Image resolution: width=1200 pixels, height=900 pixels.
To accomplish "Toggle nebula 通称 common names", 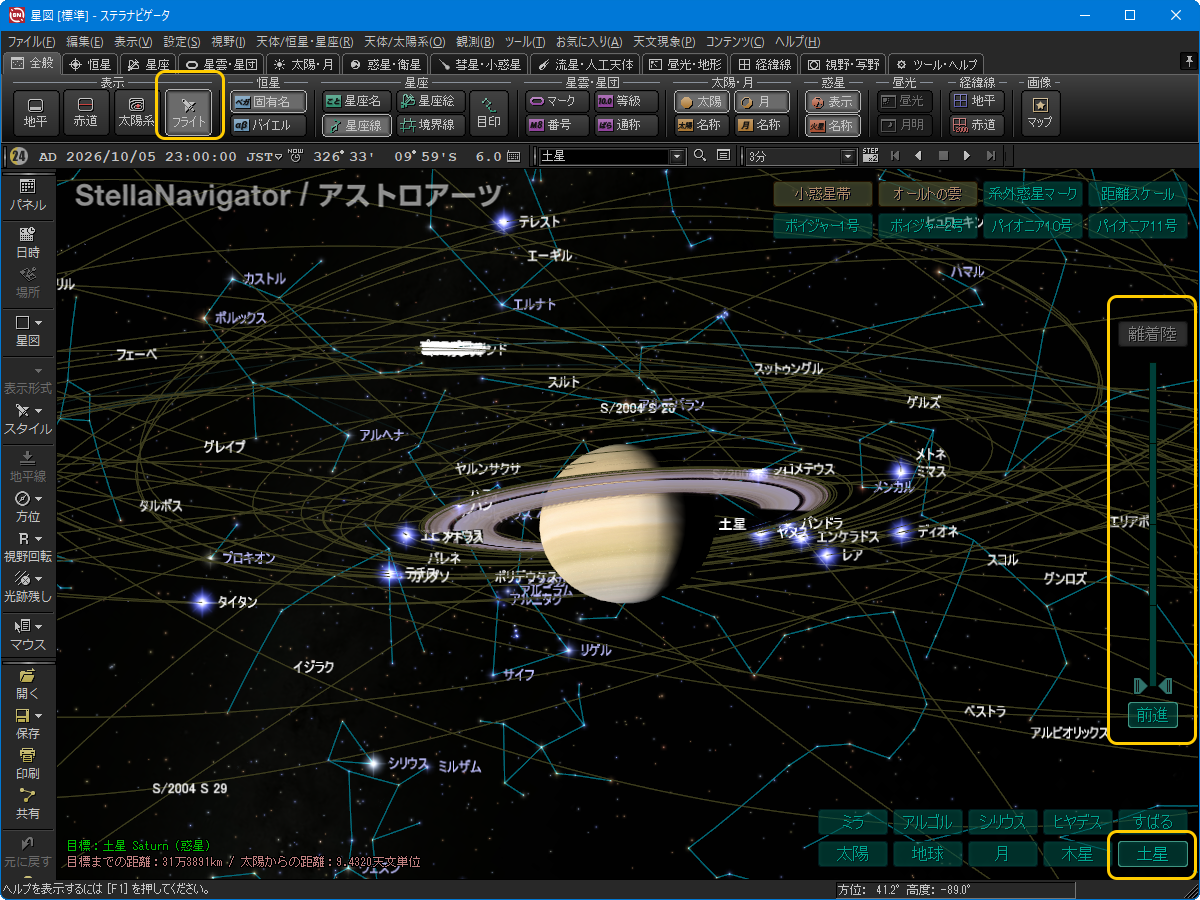I will (x=626, y=125).
